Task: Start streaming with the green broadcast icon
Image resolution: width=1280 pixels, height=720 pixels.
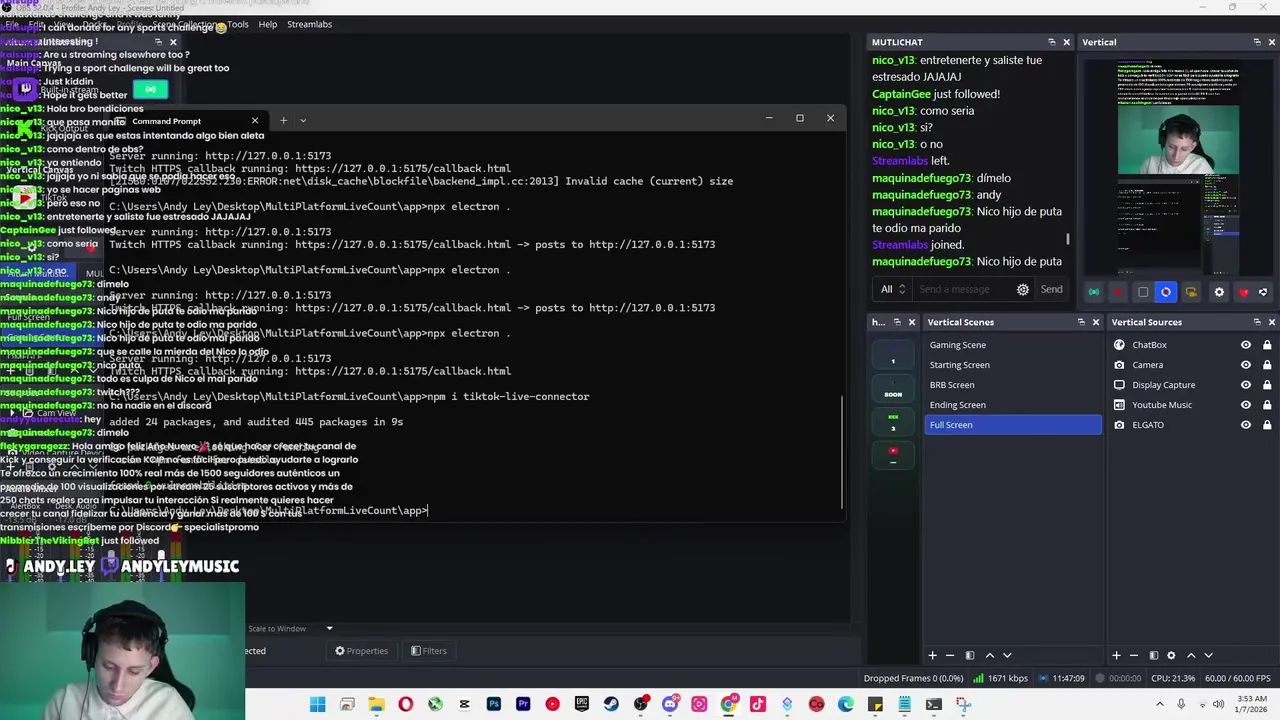Action: click(x=1093, y=292)
